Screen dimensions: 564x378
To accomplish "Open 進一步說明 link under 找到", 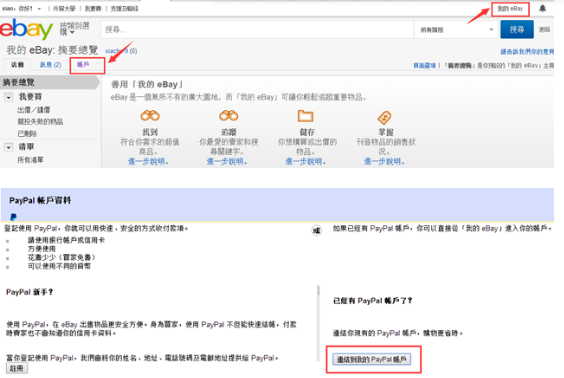I will pos(148,161).
